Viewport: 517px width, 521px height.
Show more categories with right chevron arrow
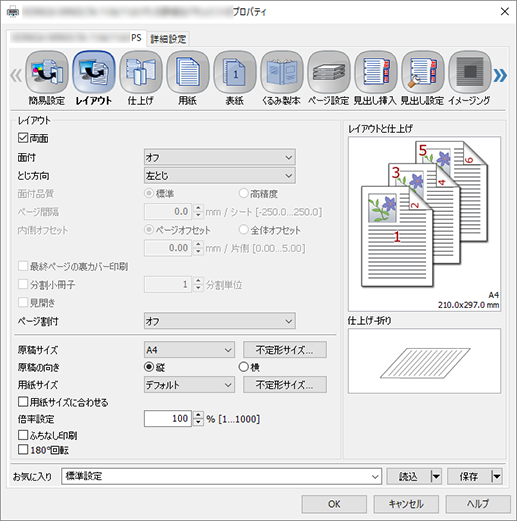(500, 75)
